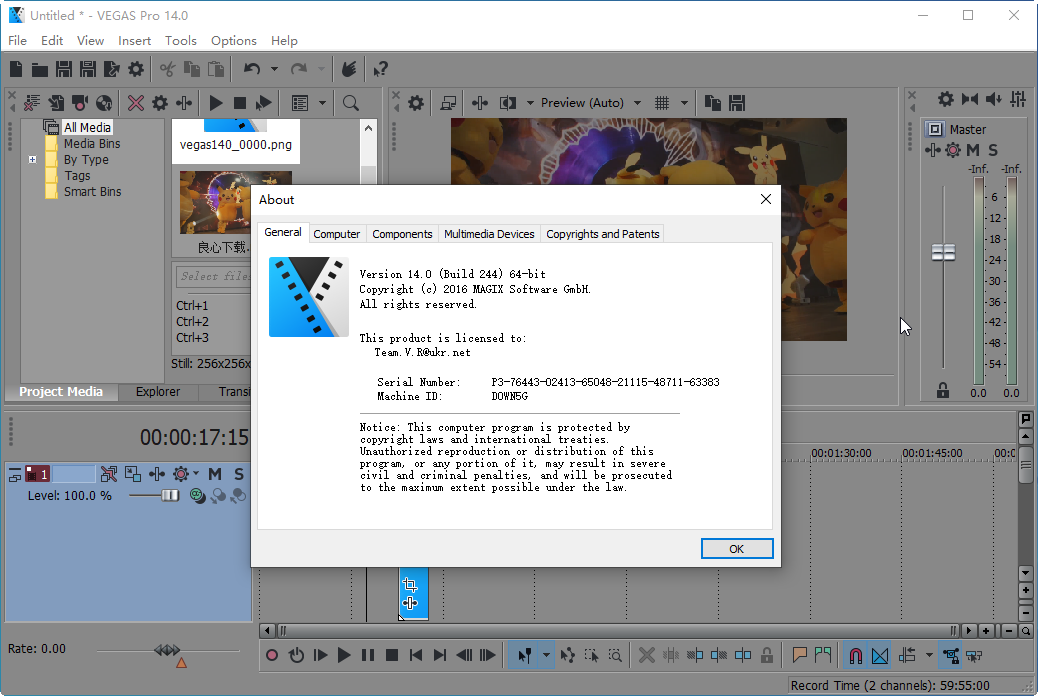The image size is (1038, 696).
Task: Click Remove All Unused Media icon
Action: [x=32, y=103]
